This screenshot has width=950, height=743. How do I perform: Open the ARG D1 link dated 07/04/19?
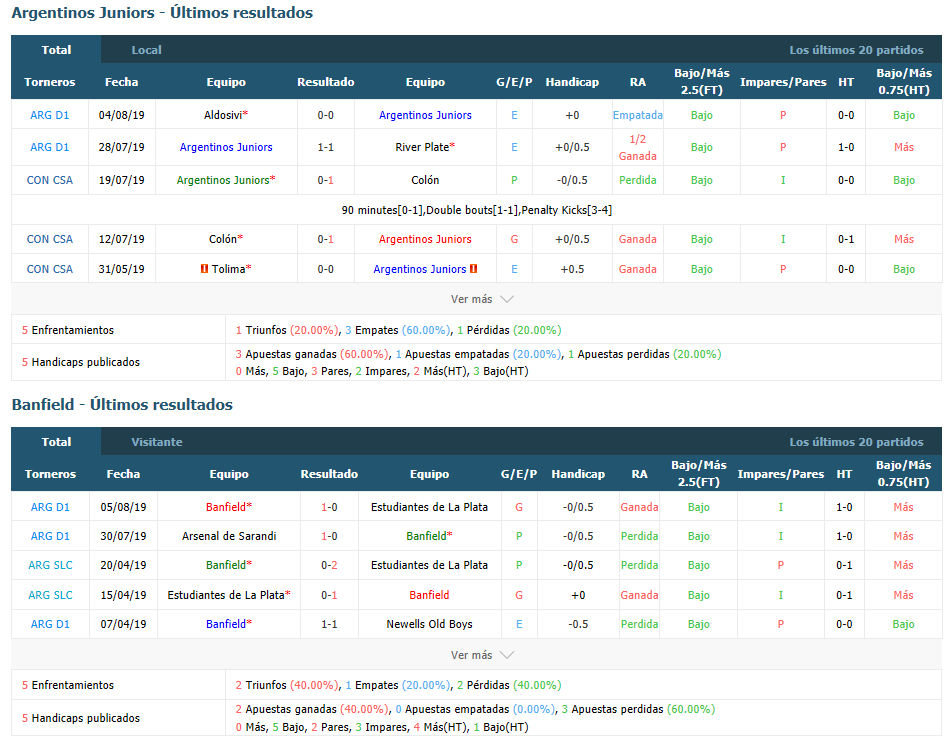click(x=50, y=624)
